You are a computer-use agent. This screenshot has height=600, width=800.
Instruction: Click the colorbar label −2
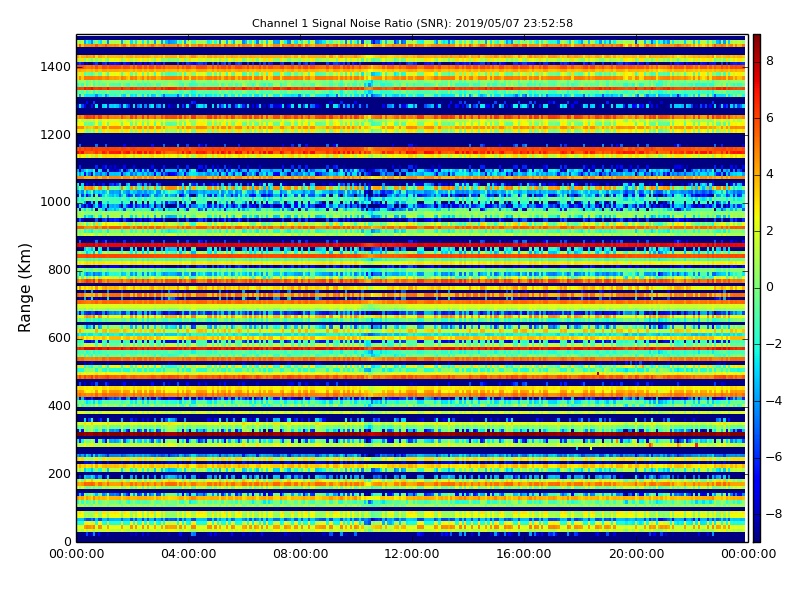[x=774, y=344]
